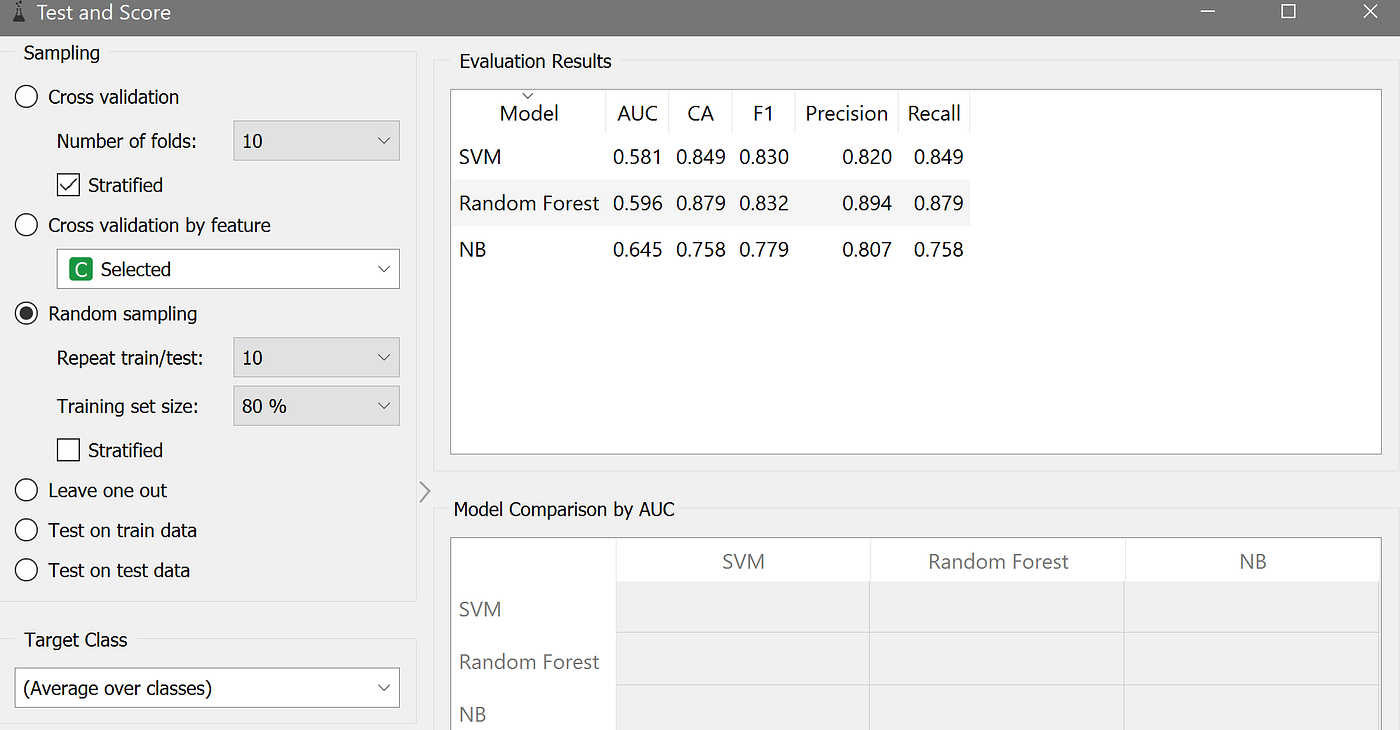Click the NB column header in comparison table
1400x730 pixels.
[1252, 561]
